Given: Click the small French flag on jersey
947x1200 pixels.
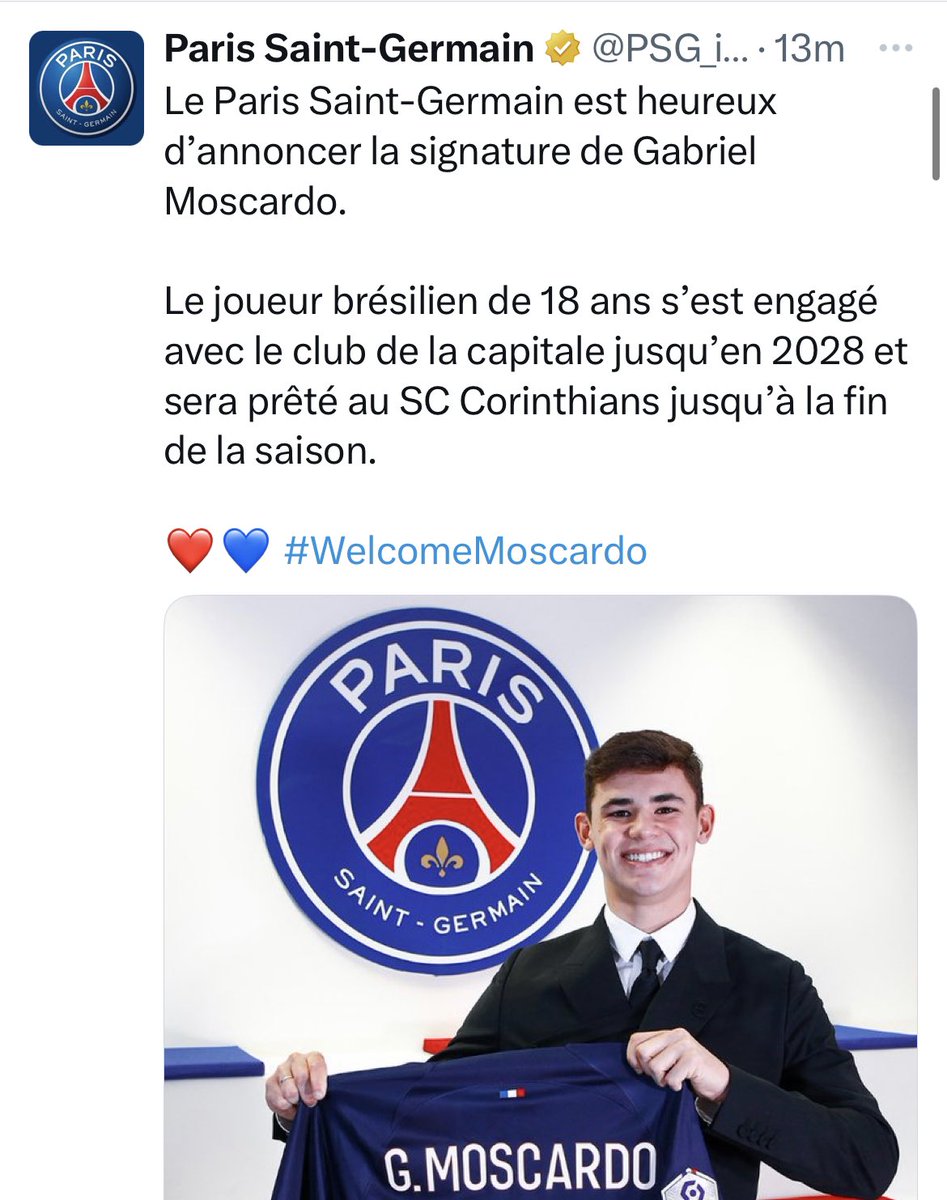Looking at the screenshot, I should pos(511,1092).
